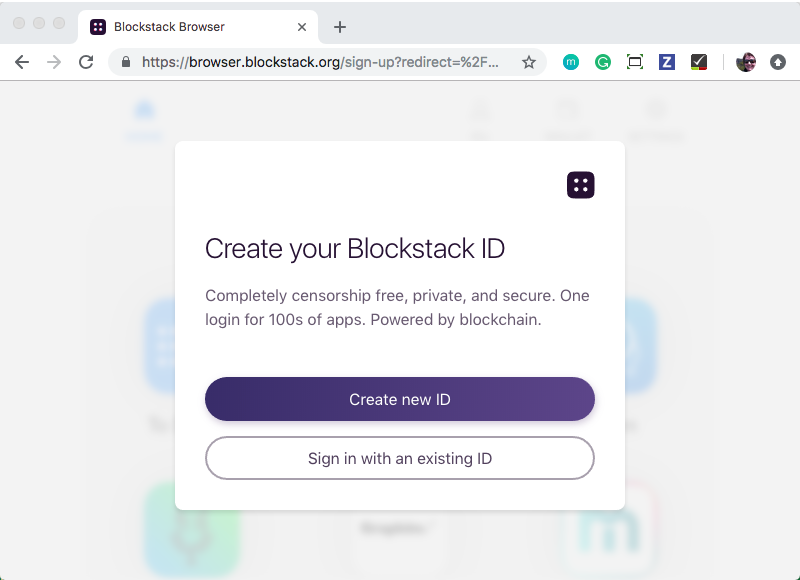Go back to the previous page

tap(22, 62)
